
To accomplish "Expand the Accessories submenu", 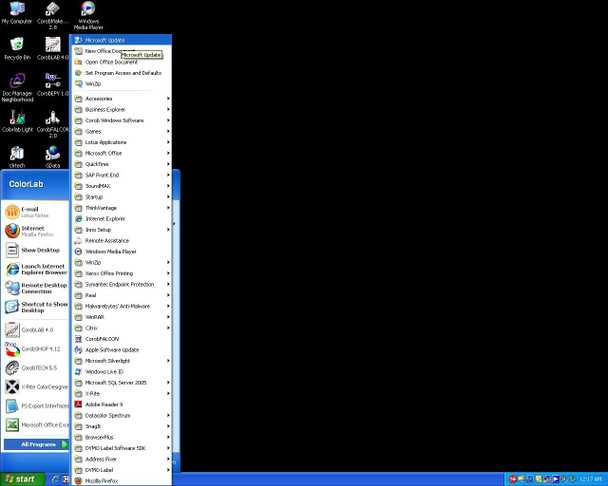I will pyautogui.click(x=121, y=99).
